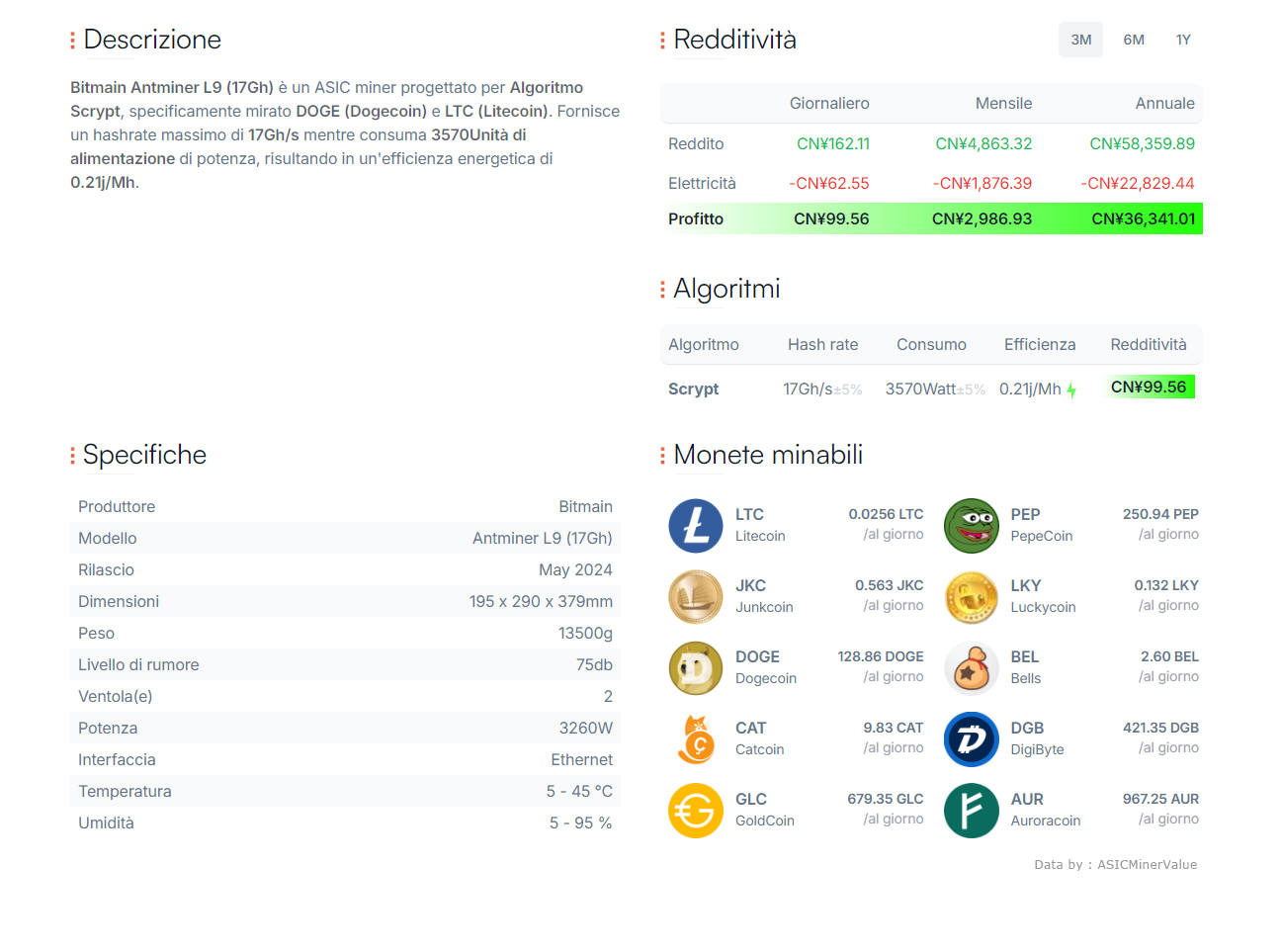Open the JKC coin link

750,585
